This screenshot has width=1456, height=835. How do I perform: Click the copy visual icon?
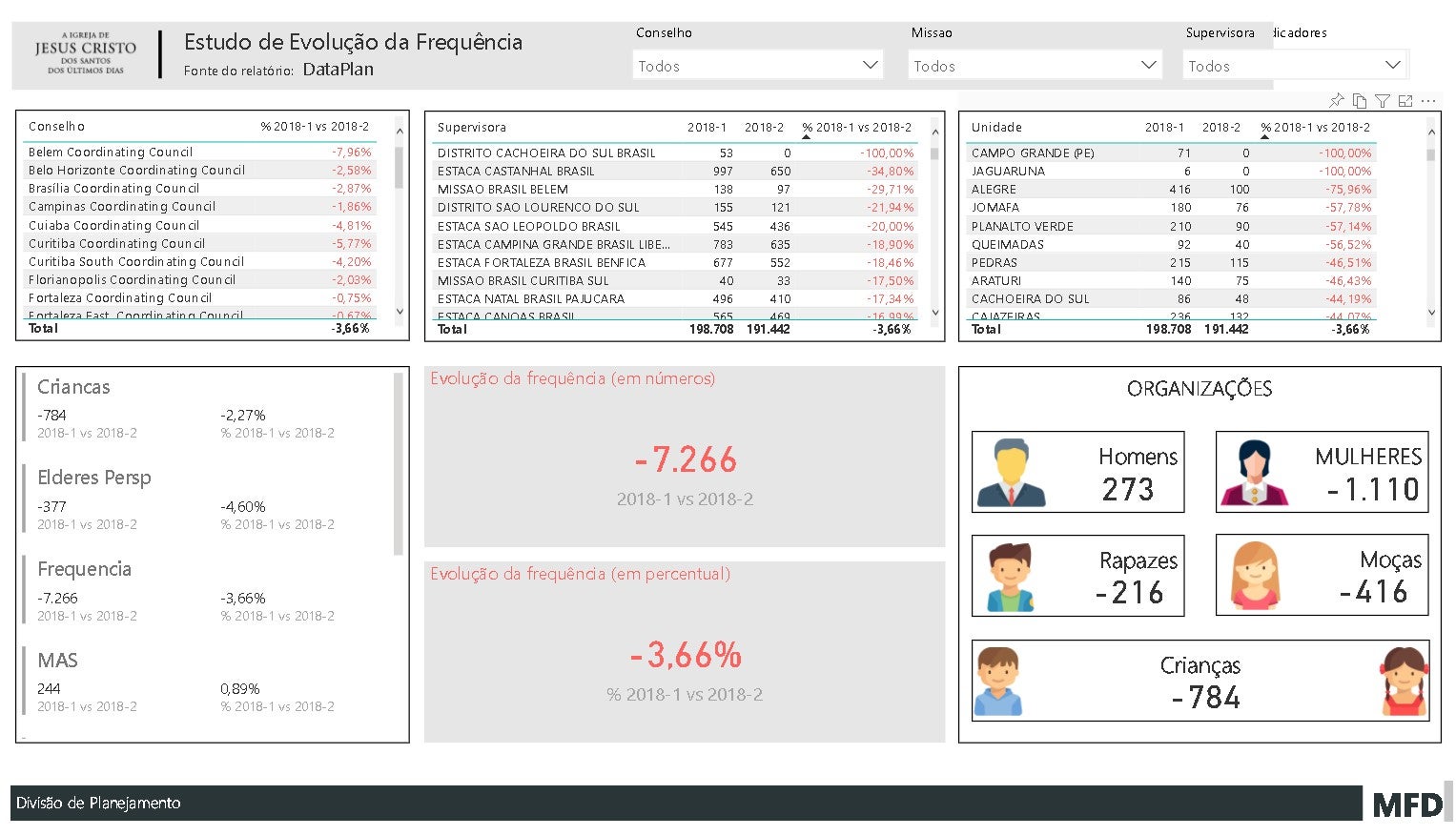coord(1360,100)
